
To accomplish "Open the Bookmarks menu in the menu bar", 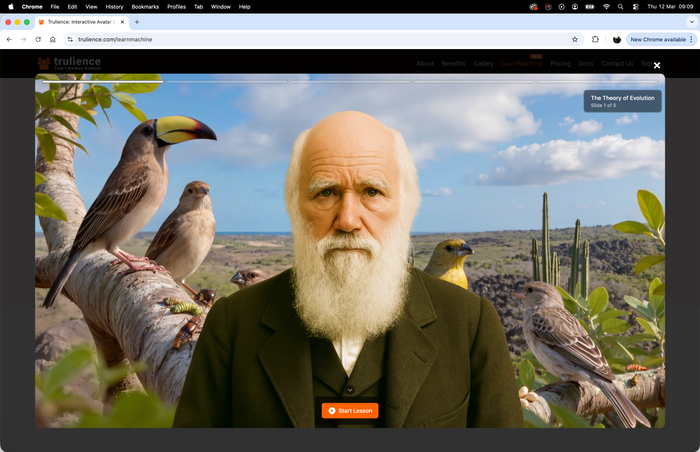I will pos(145,6).
